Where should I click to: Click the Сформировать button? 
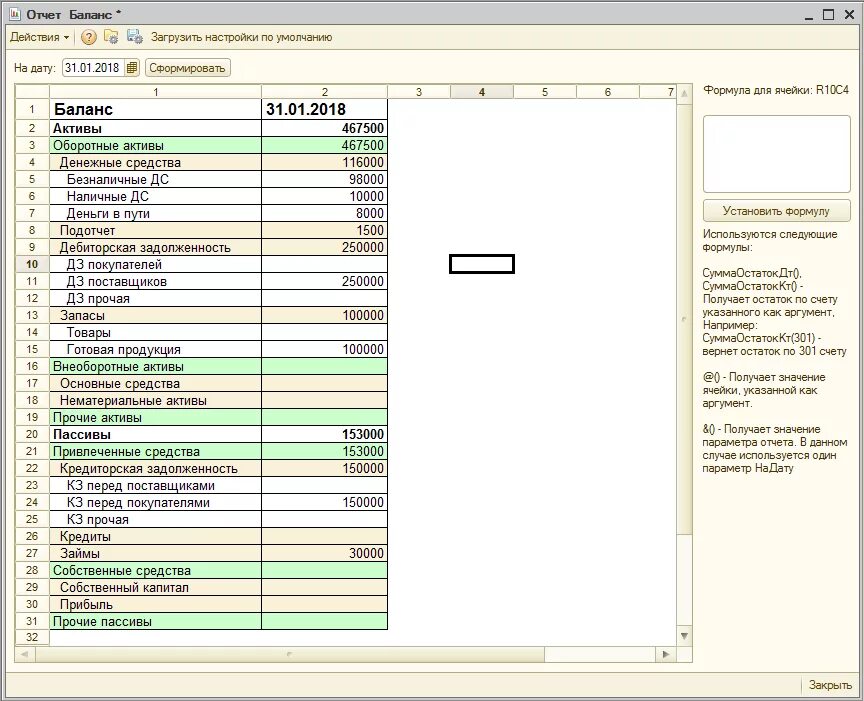pyautogui.click(x=187, y=68)
